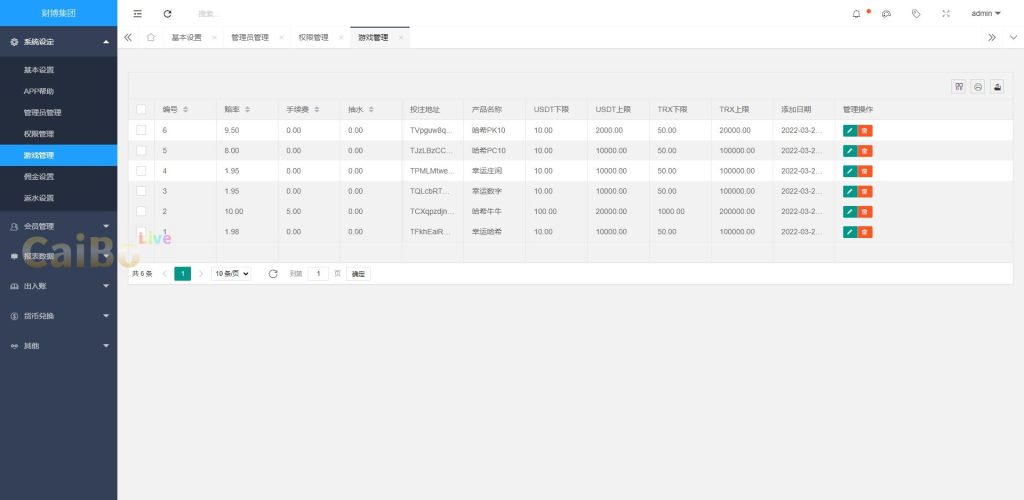This screenshot has height=500, width=1024.
Task: Toggle fullscreen with the header expand icon
Action: tap(946, 13)
